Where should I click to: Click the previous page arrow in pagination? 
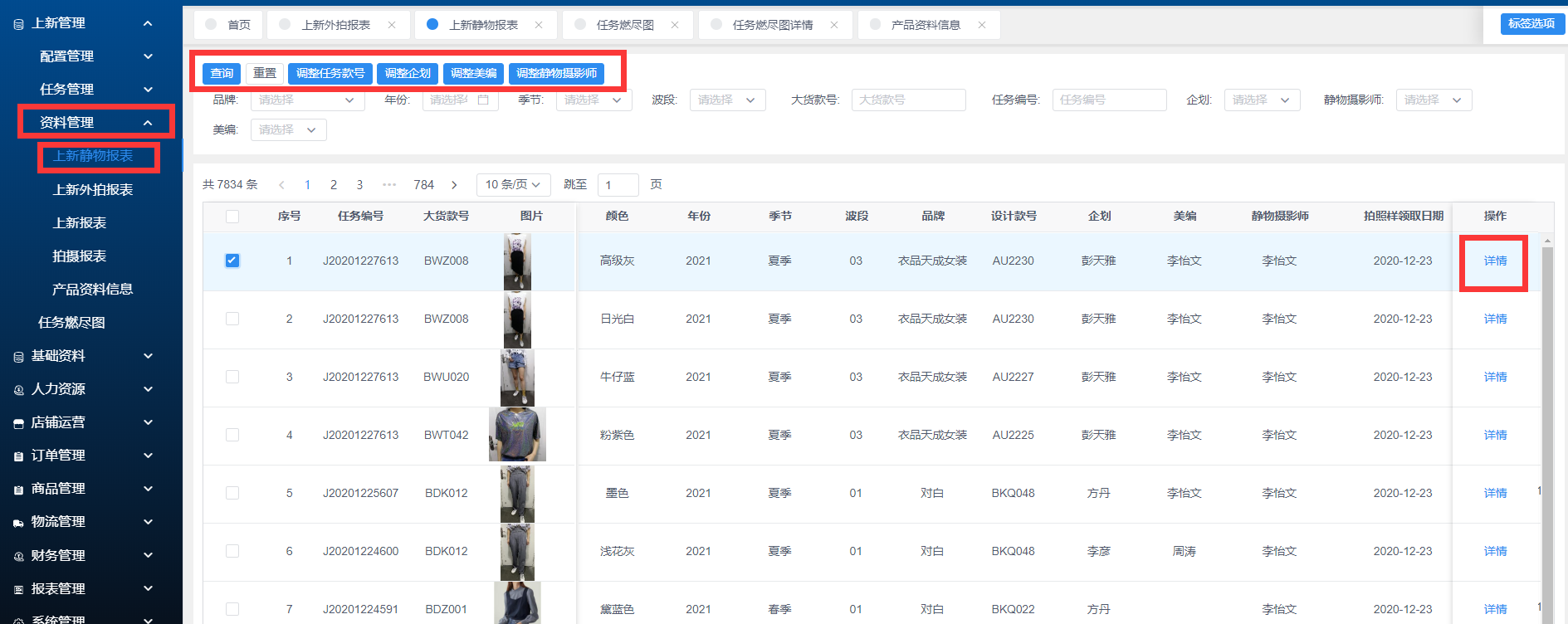(x=282, y=185)
